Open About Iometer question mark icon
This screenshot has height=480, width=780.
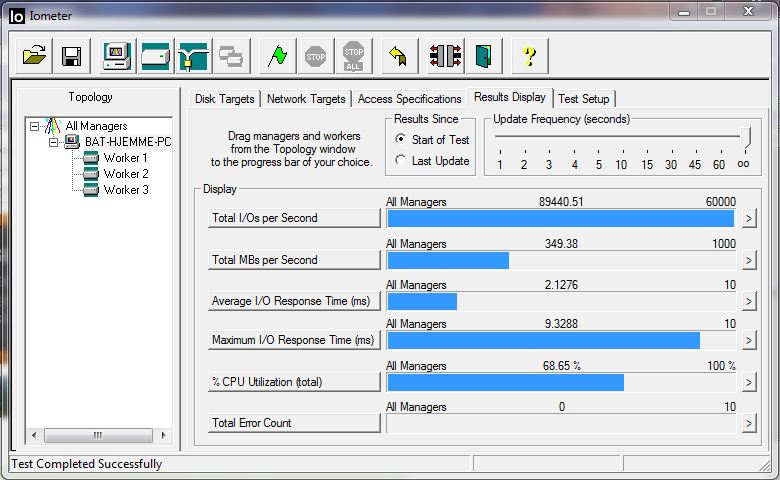(530, 56)
